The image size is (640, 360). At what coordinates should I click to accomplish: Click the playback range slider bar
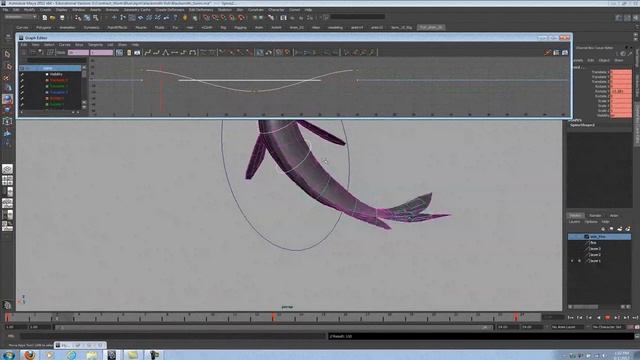click(x=274, y=327)
